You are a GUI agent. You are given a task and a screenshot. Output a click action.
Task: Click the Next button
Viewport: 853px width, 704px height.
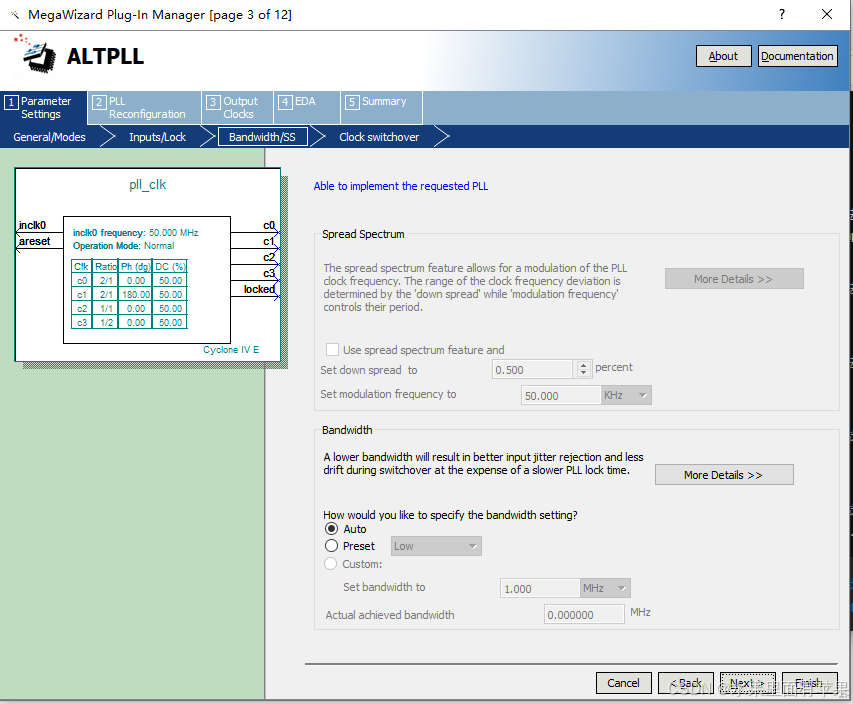[747, 683]
